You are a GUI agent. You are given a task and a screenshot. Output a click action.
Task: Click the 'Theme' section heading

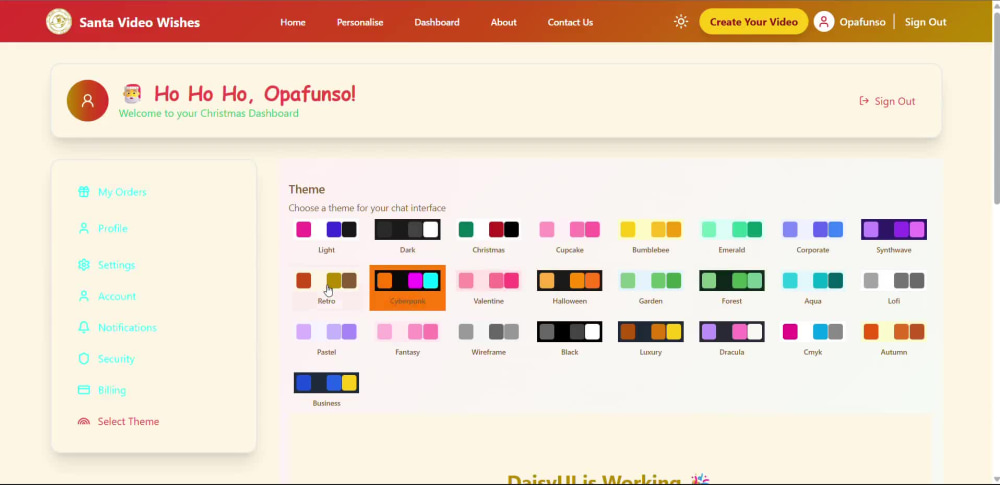pos(307,190)
